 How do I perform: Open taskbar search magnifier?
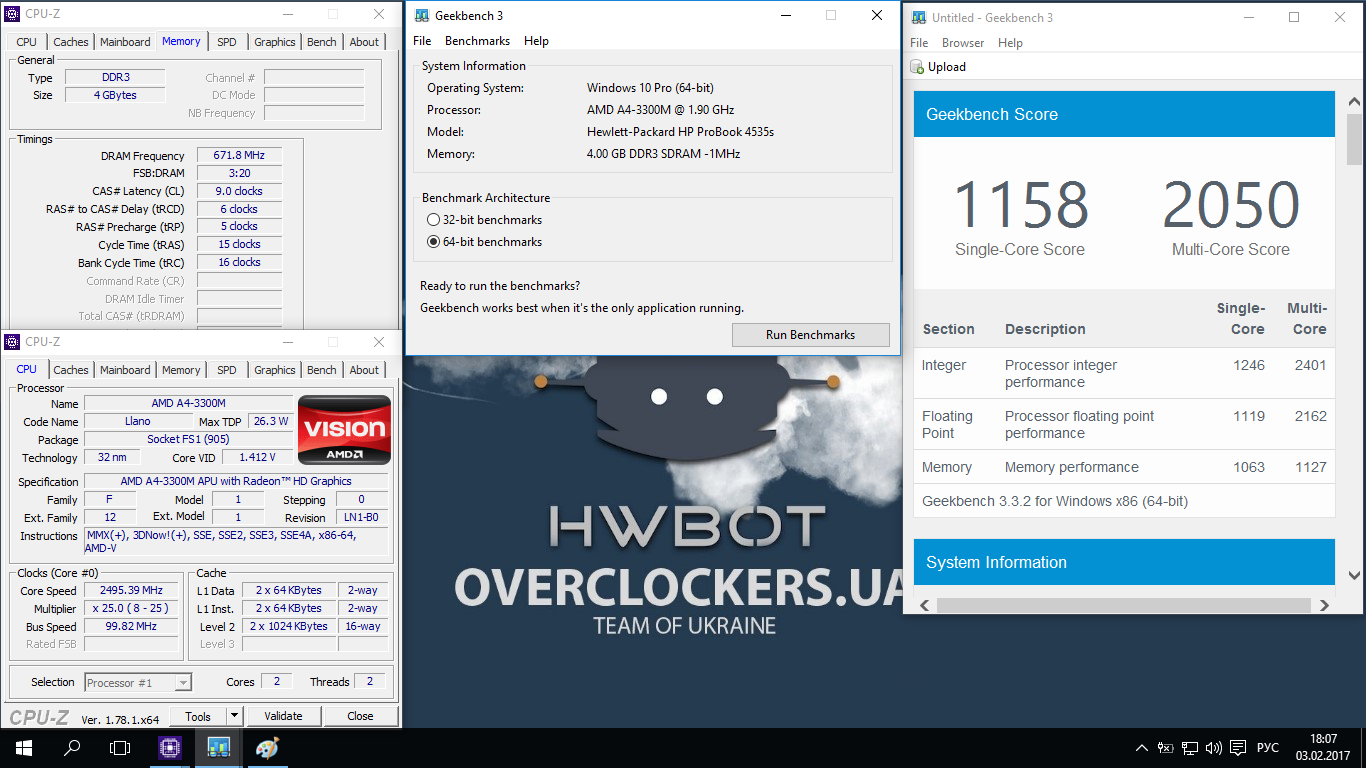72,748
